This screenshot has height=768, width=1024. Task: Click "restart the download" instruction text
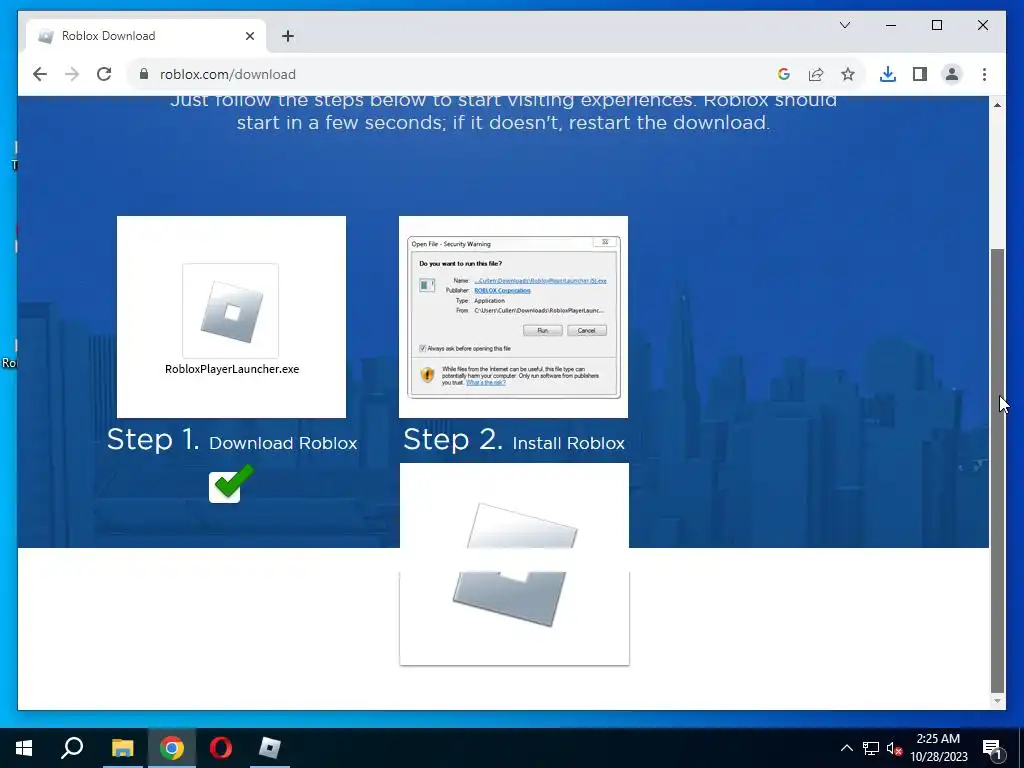coord(665,123)
